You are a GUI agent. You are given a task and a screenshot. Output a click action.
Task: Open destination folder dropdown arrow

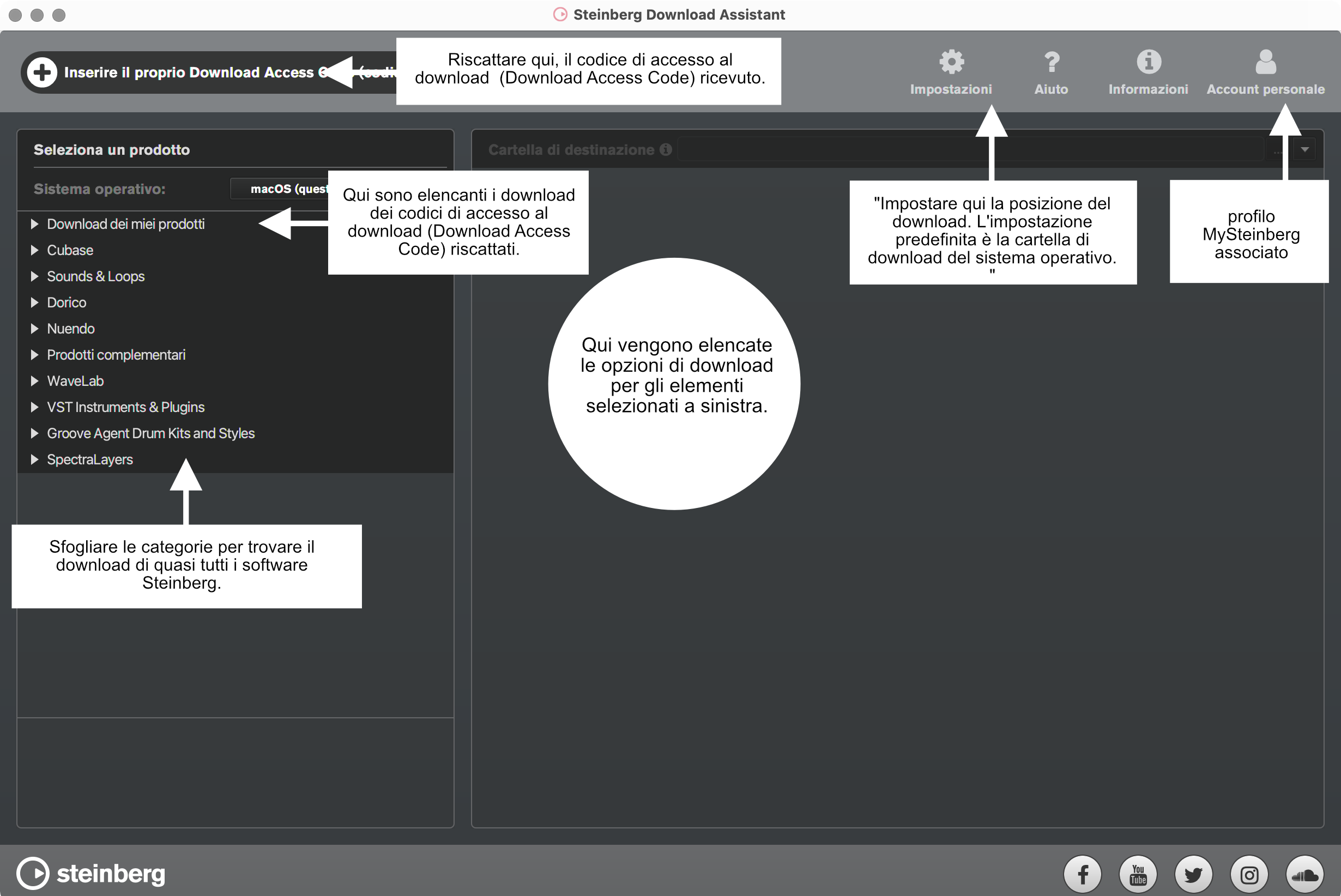point(1305,150)
